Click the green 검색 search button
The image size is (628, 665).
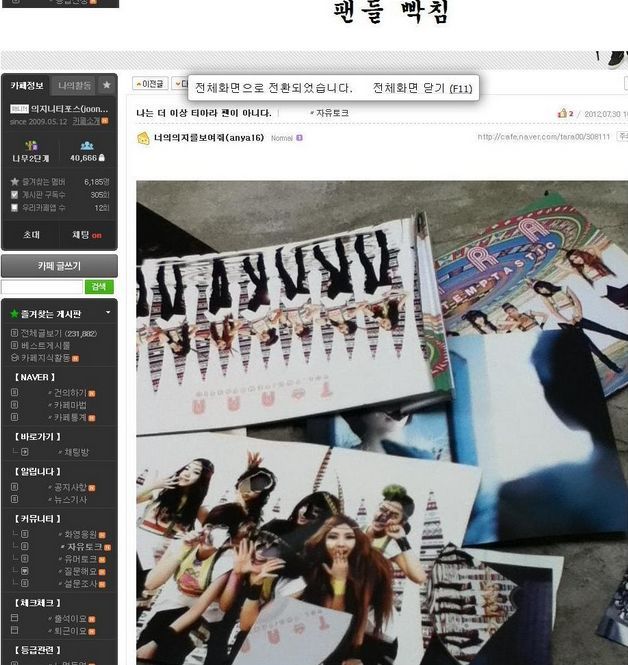click(x=99, y=287)
